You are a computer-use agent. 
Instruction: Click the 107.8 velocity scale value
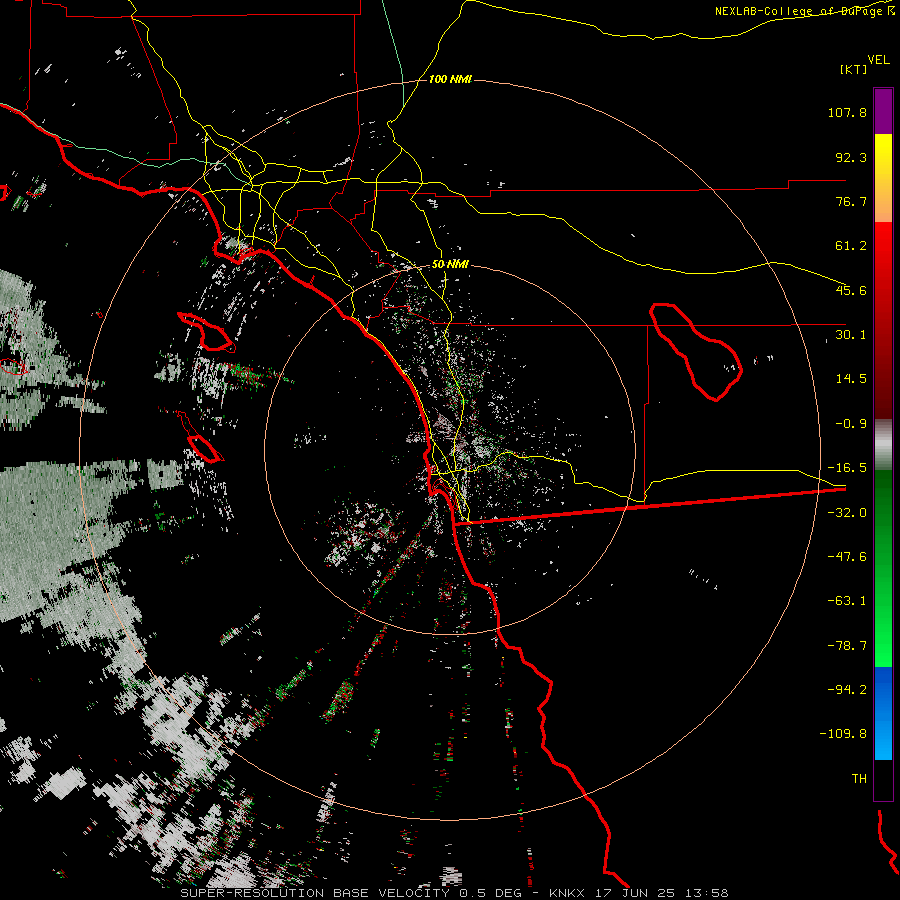point(847,112)
